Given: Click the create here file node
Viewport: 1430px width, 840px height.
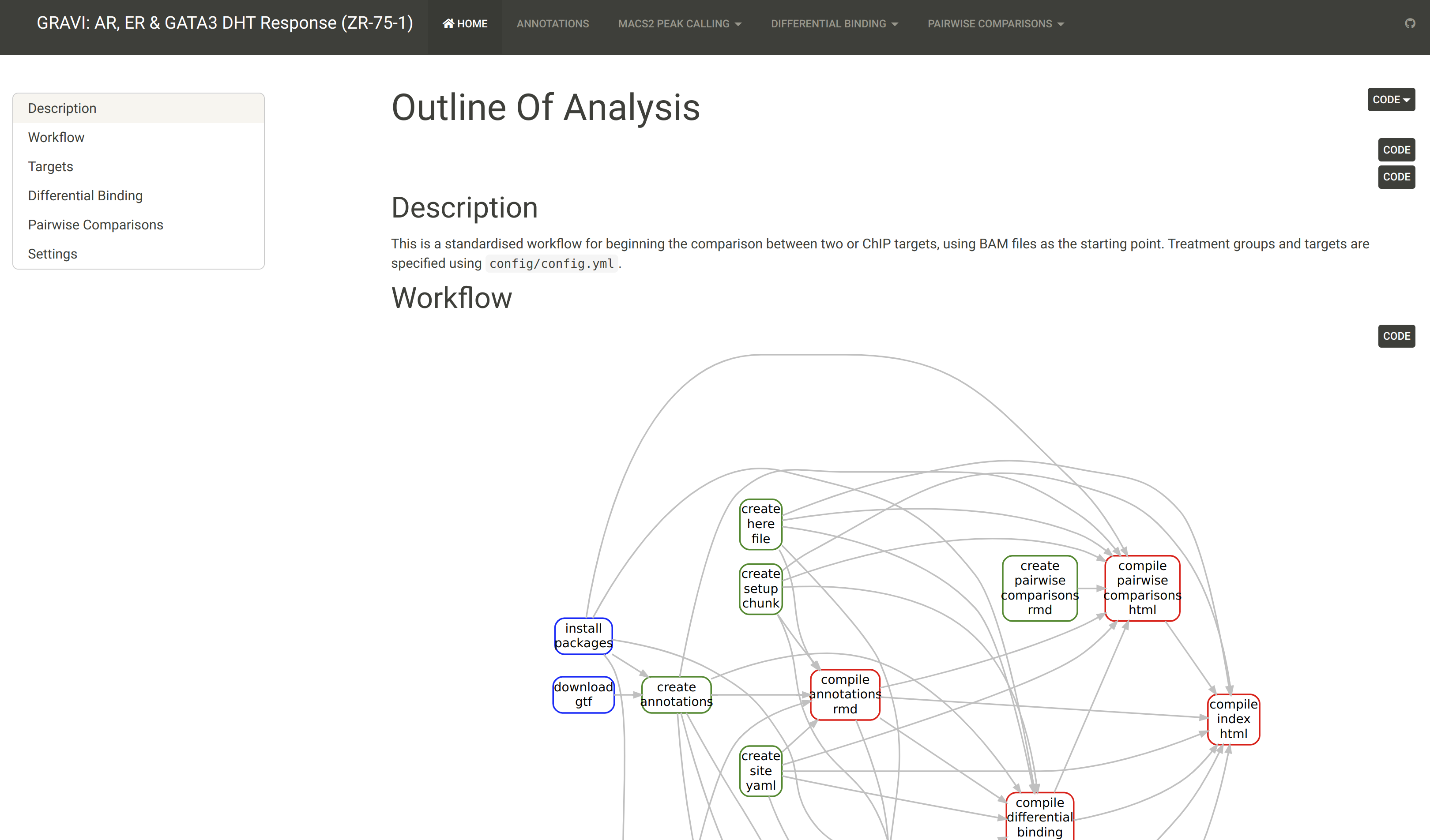Looking at the screenshot, I should point(760,524).
